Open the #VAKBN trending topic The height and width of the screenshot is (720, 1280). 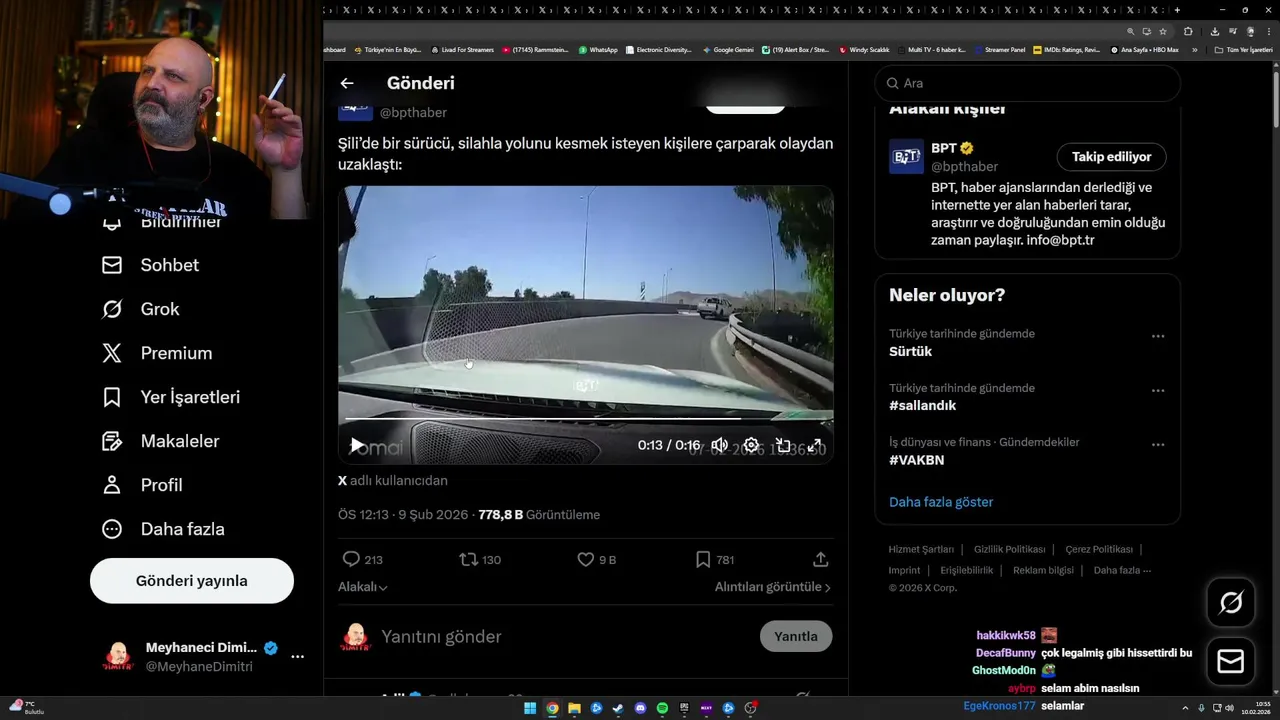[x=916, y=460]
